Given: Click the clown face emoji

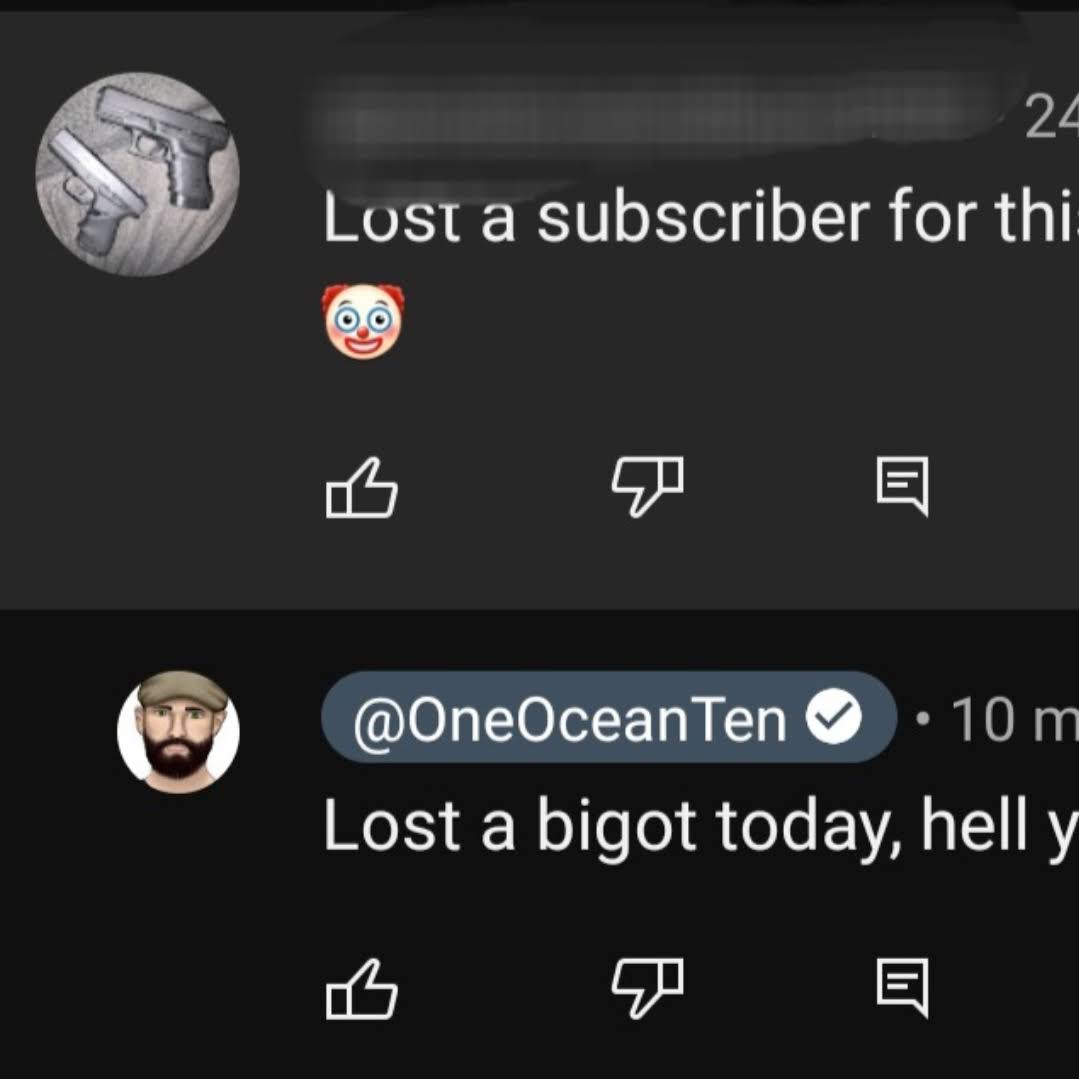Looking at the screenshot, I should (363, 321).
